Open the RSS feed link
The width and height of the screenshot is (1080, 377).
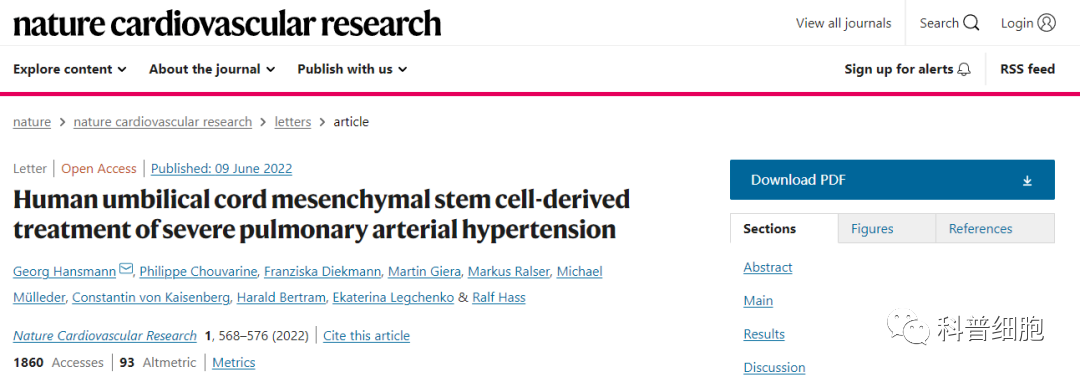1028,69
